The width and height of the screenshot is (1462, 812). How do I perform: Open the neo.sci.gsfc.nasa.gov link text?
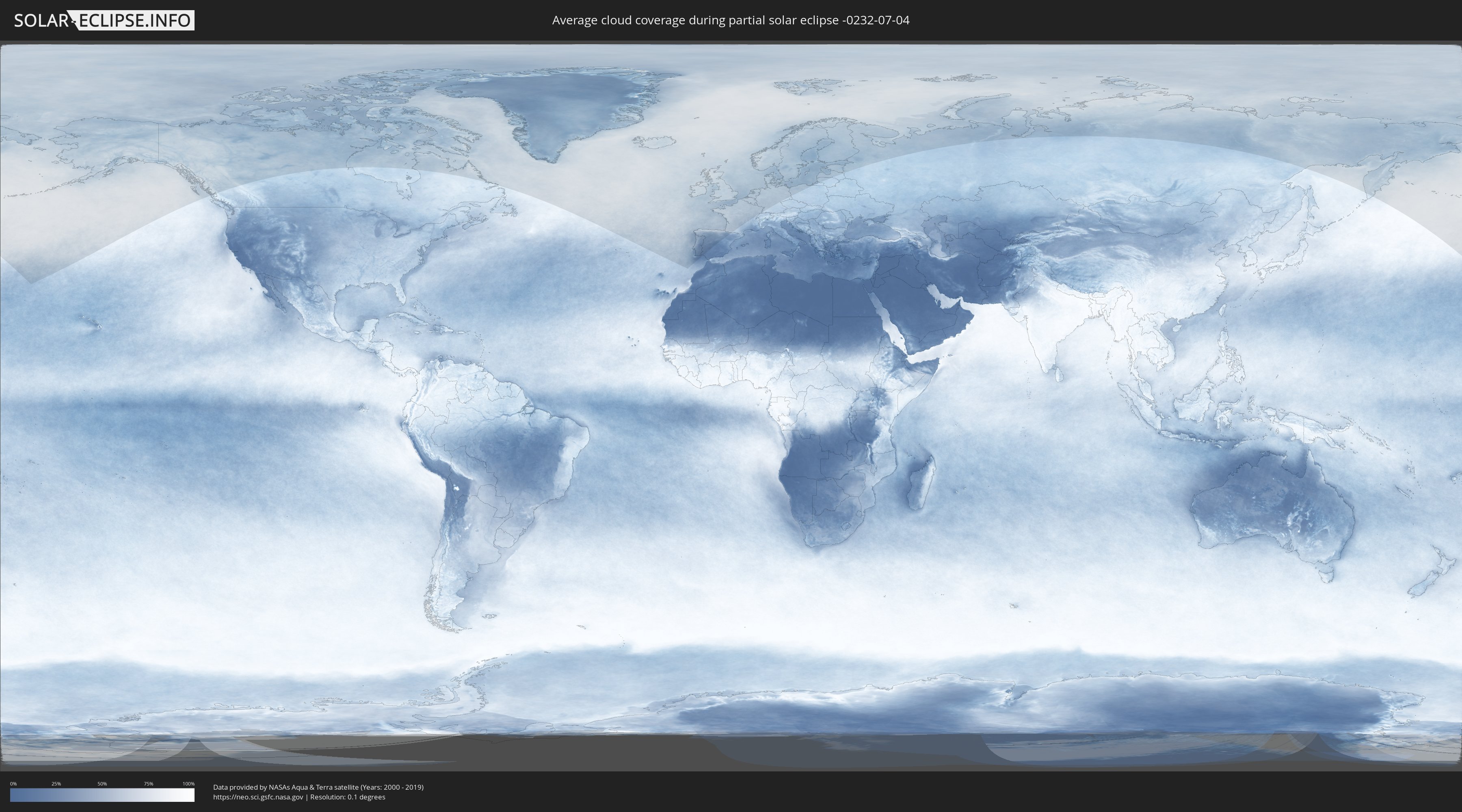tap(258, 797)
